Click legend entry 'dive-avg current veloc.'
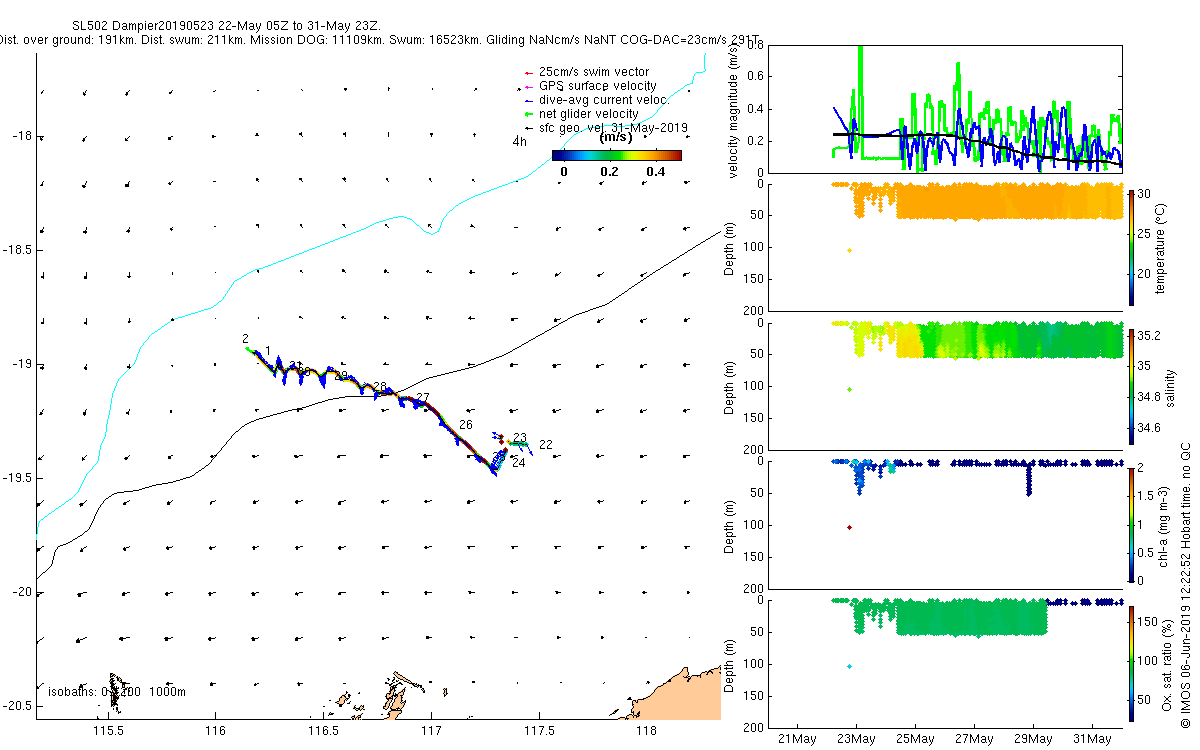1200x750 pixels. coord(604,100)
